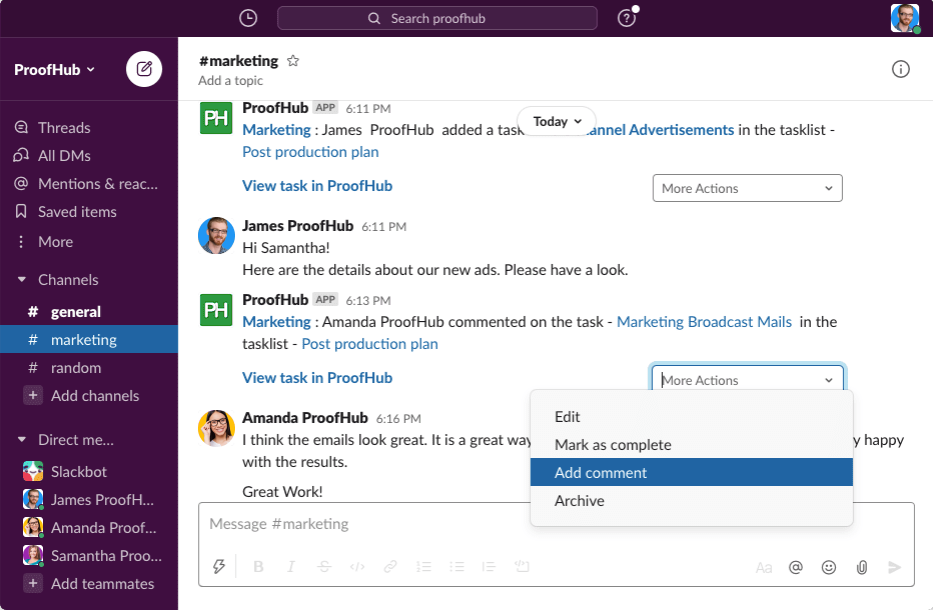Toggle ordered list formatting
Screen dimensions: 933x610
click(x=424, y=567)
